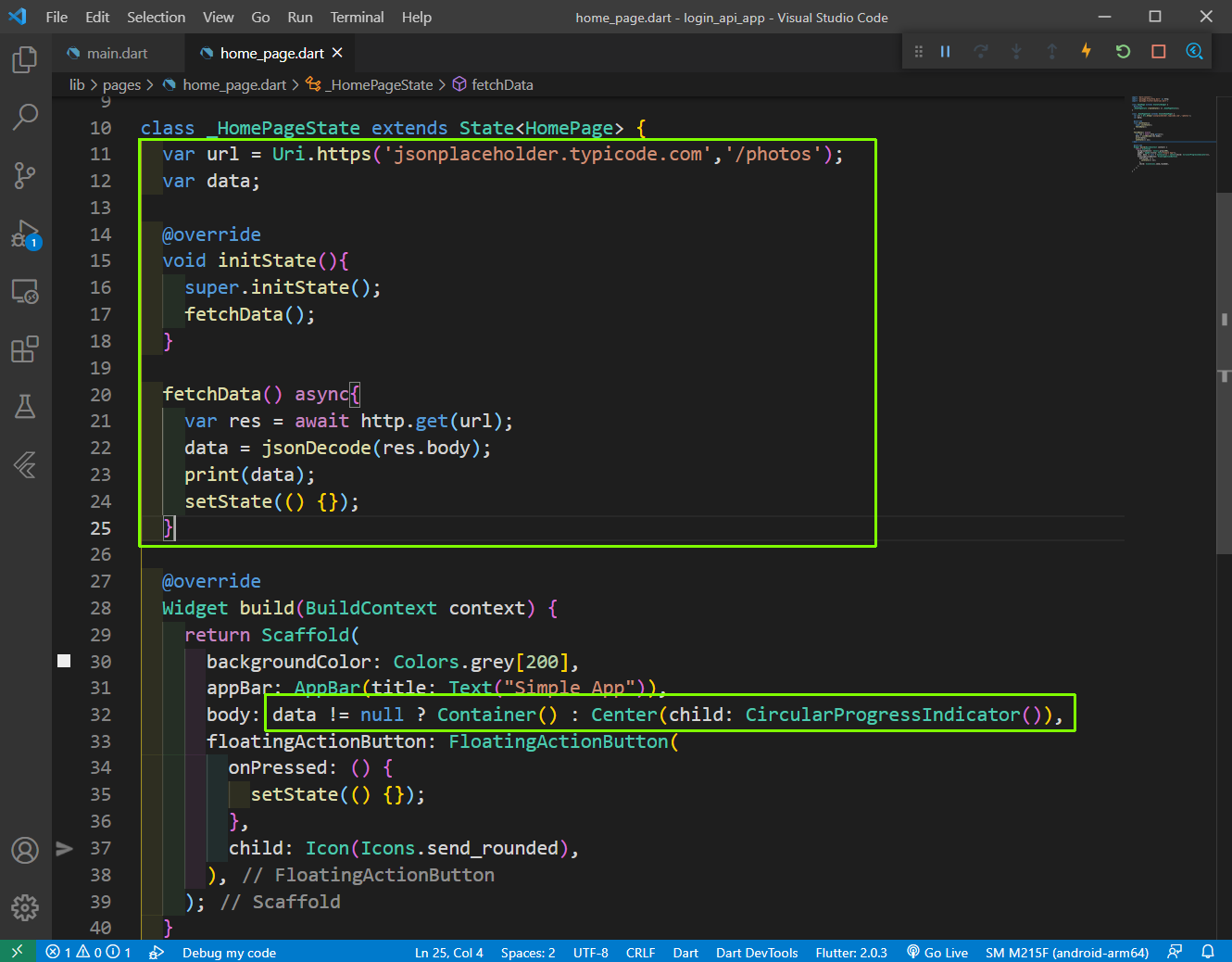This screenshot has width=1232, height=962.
Task: Open notifications bell in status bar
Action: pyautogui.click(x=1208, y=952)
